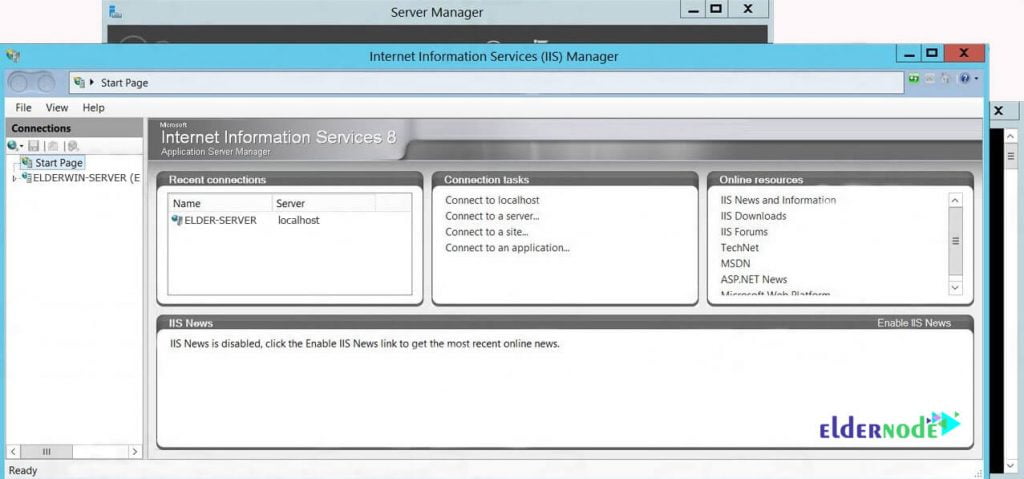Click the Server Manager title bar icon

pyautogui.click(x=116, y=11)
